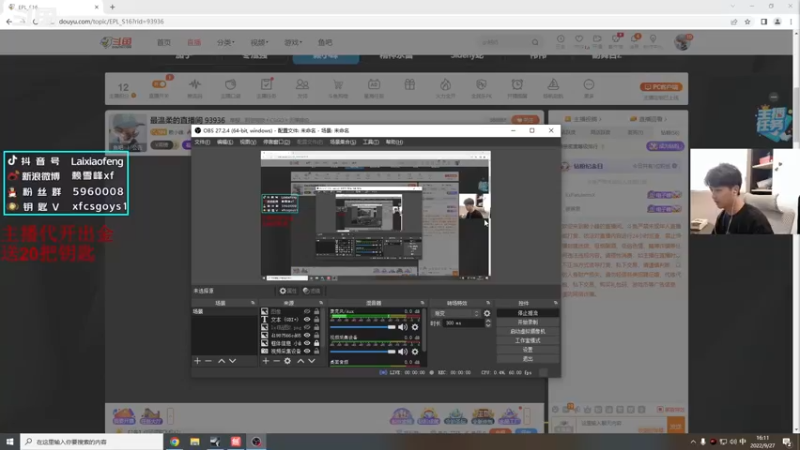Screen dimensions: 800x450
Task: Expand the 直播回看 section arrow
Action: (666, 119)
